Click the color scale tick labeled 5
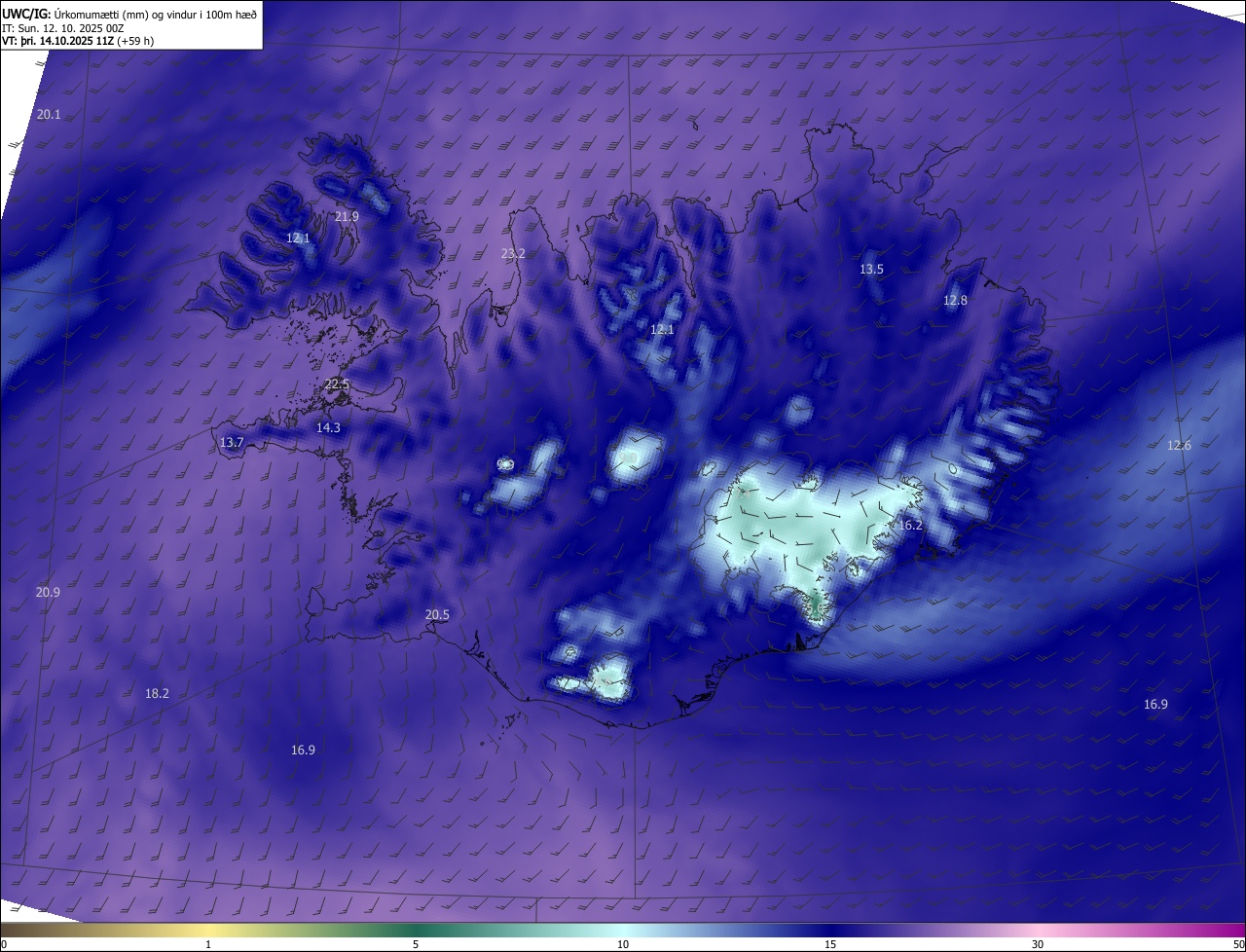 tap(416, 945)
